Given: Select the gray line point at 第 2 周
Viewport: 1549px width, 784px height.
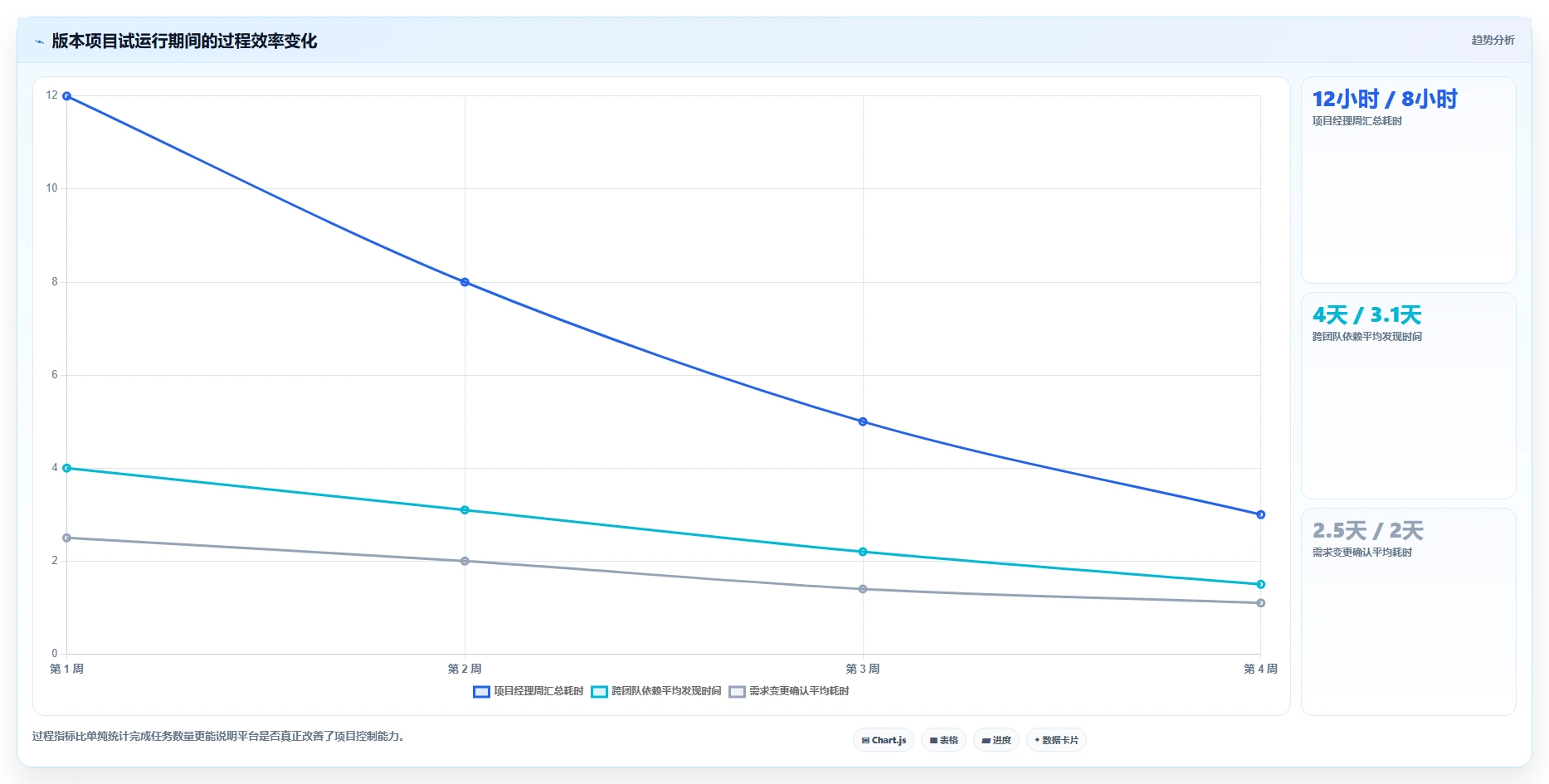Looking at the screenshot, I should click(x=465, y=561).
